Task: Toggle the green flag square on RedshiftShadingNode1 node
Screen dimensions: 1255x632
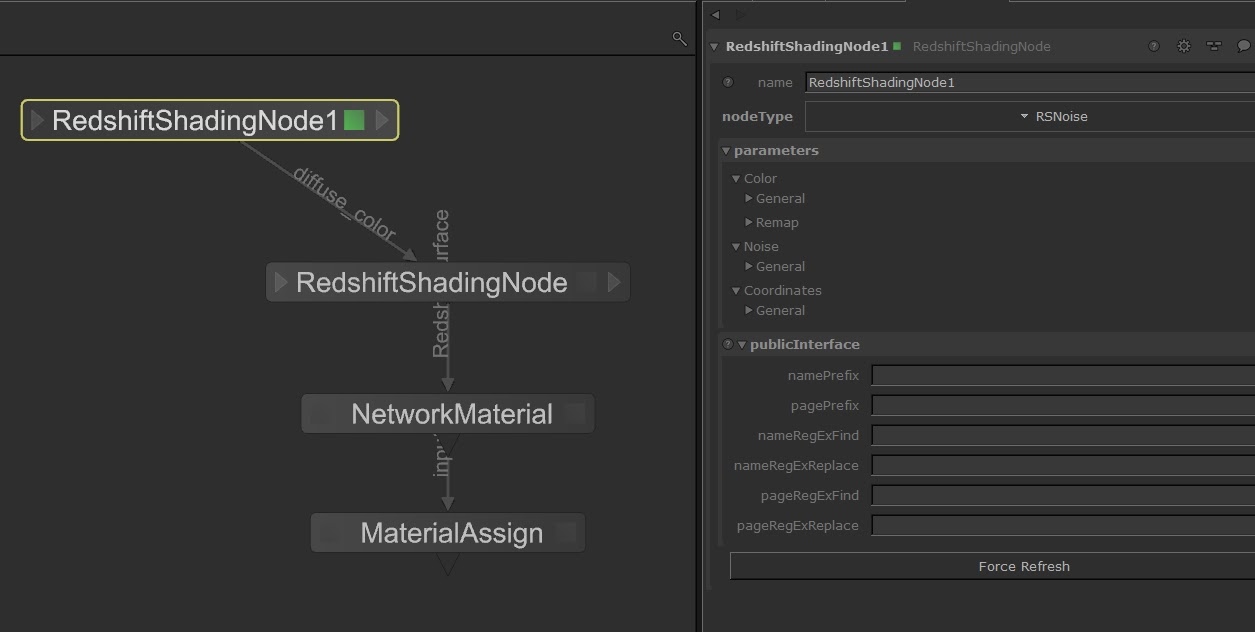Action: click(x=354, y=120)
